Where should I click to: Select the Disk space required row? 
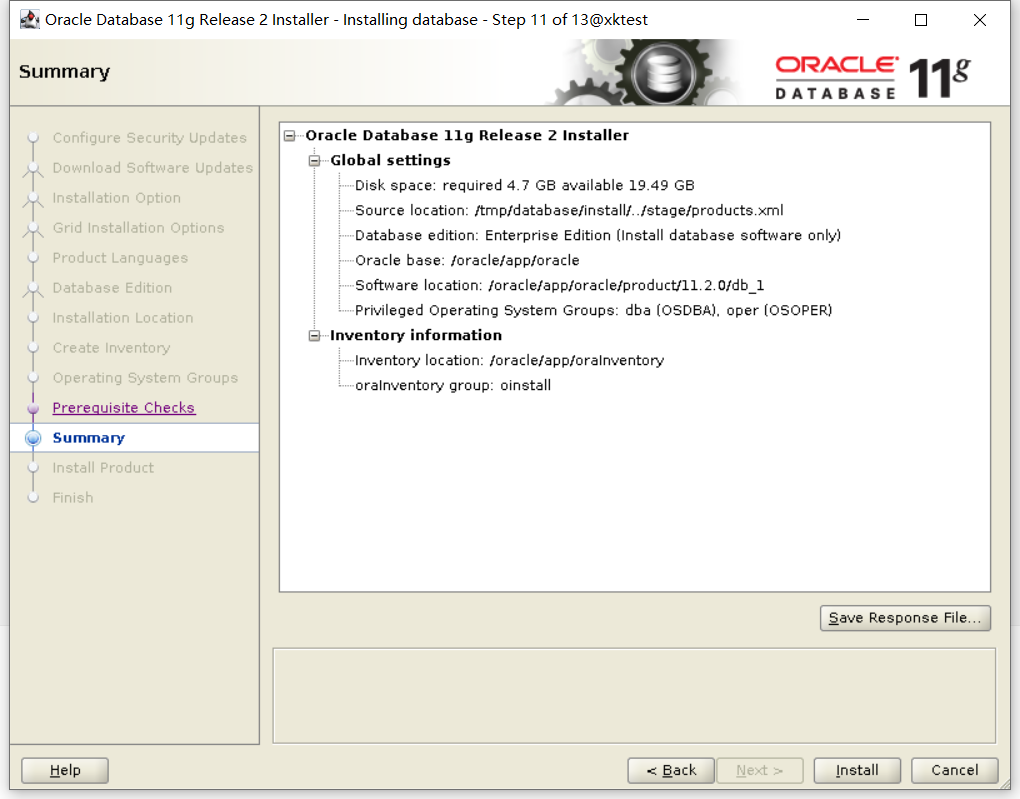[x=524, y=185]
